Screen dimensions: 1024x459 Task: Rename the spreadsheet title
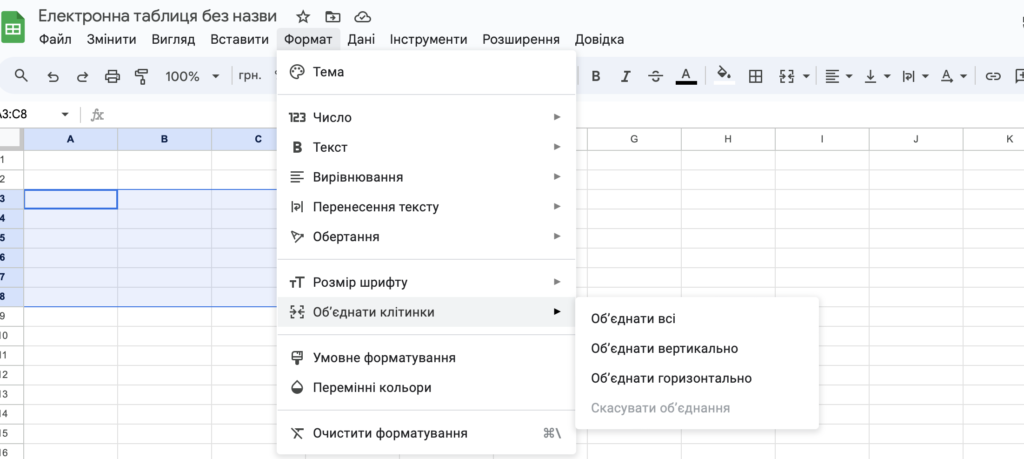pos(157,16)
